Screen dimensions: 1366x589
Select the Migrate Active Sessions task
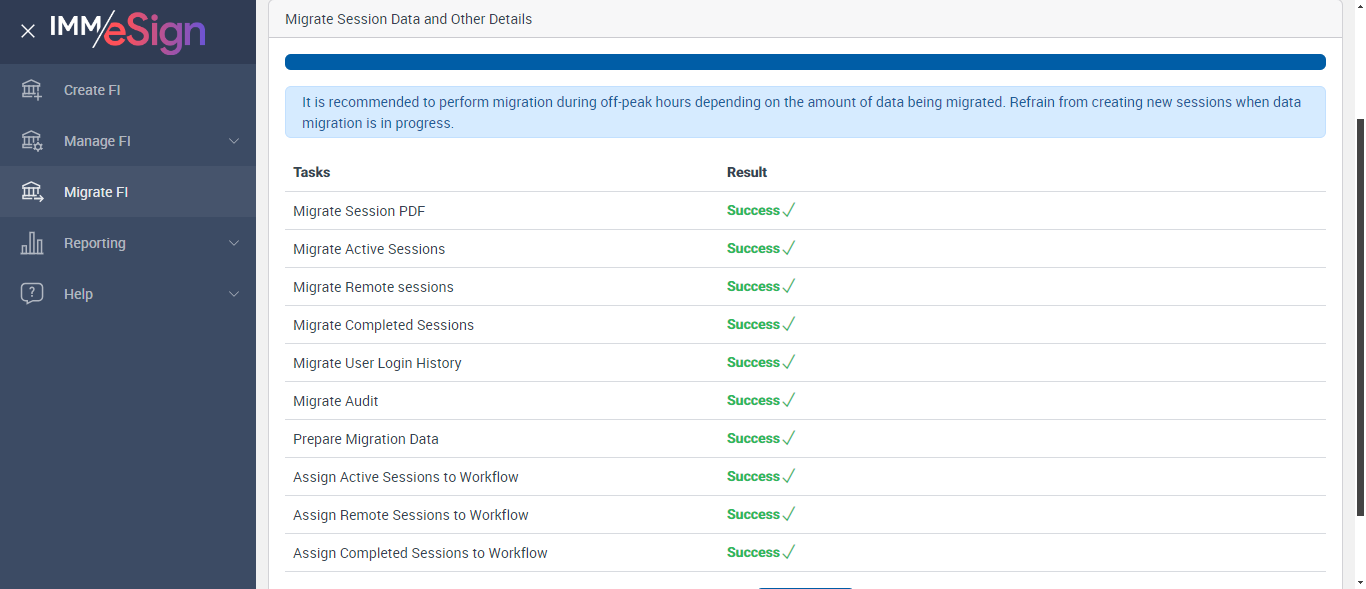tap(369, 249)
